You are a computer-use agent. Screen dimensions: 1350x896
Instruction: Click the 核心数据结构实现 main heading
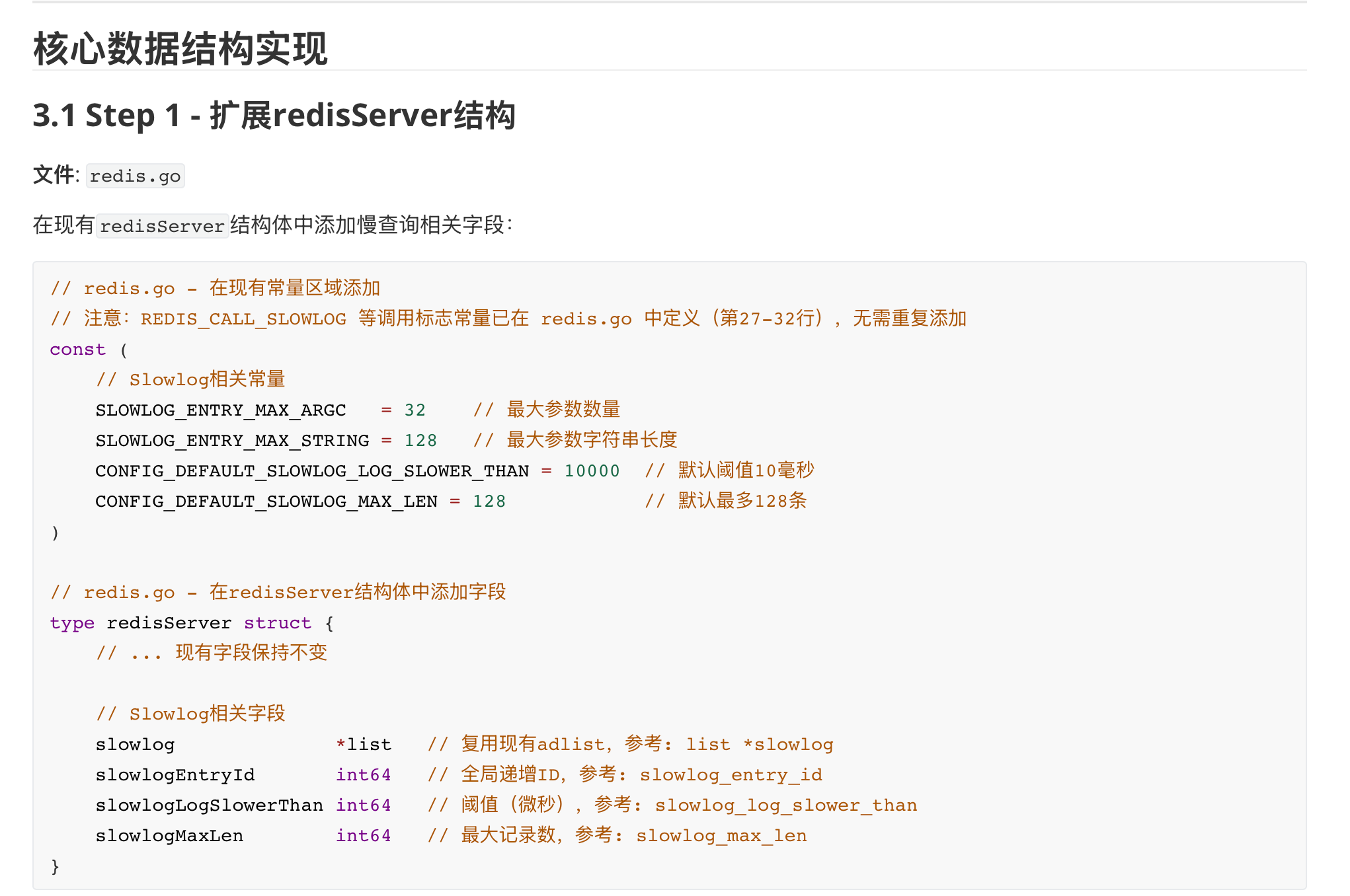click(x=180, y=49)
